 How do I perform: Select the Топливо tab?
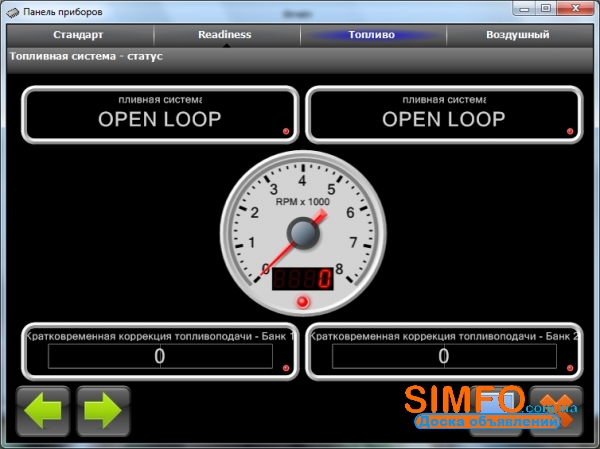point(372,34)
